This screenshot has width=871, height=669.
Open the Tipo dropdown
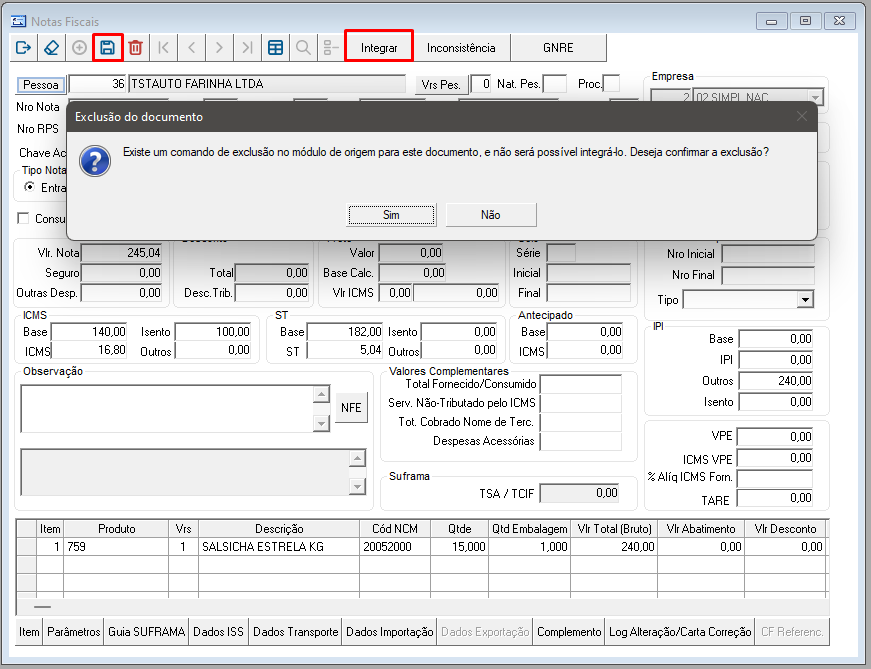click(x=805, y=300)
